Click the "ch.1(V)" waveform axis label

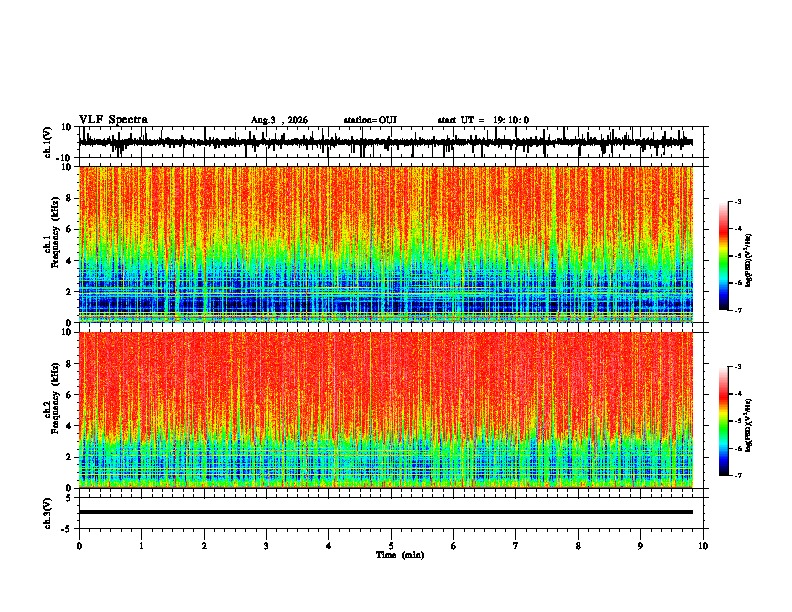[x=48, y=142]
